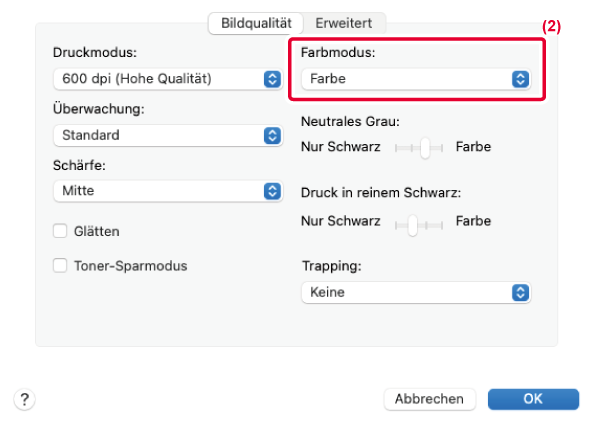Click the Überwachung stepper arrow icon

272,135
